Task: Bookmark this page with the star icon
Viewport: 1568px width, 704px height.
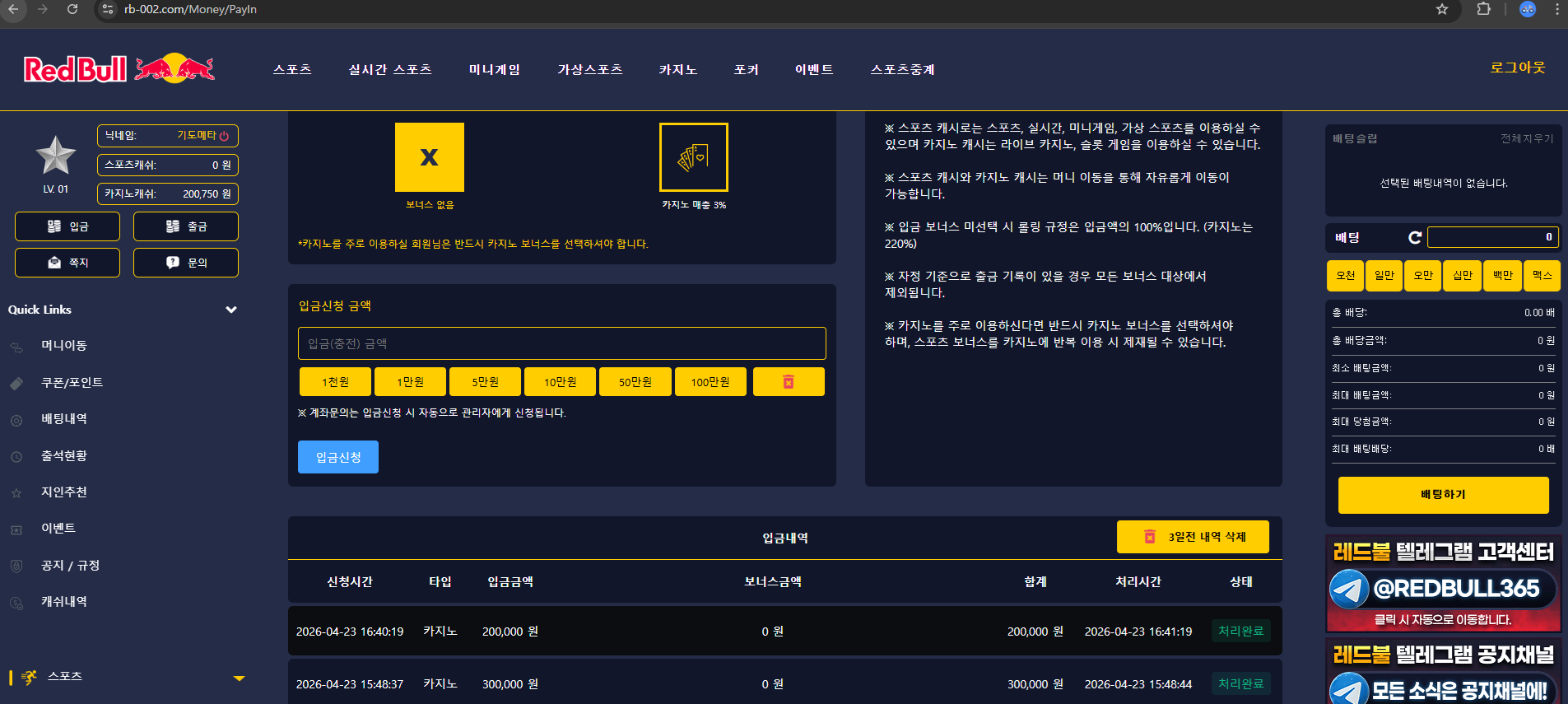Action: tap(1442, 9)
